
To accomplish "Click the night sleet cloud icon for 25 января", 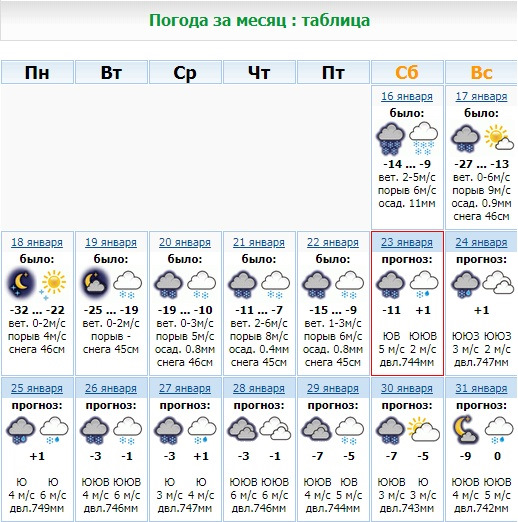I will [21, 431].
